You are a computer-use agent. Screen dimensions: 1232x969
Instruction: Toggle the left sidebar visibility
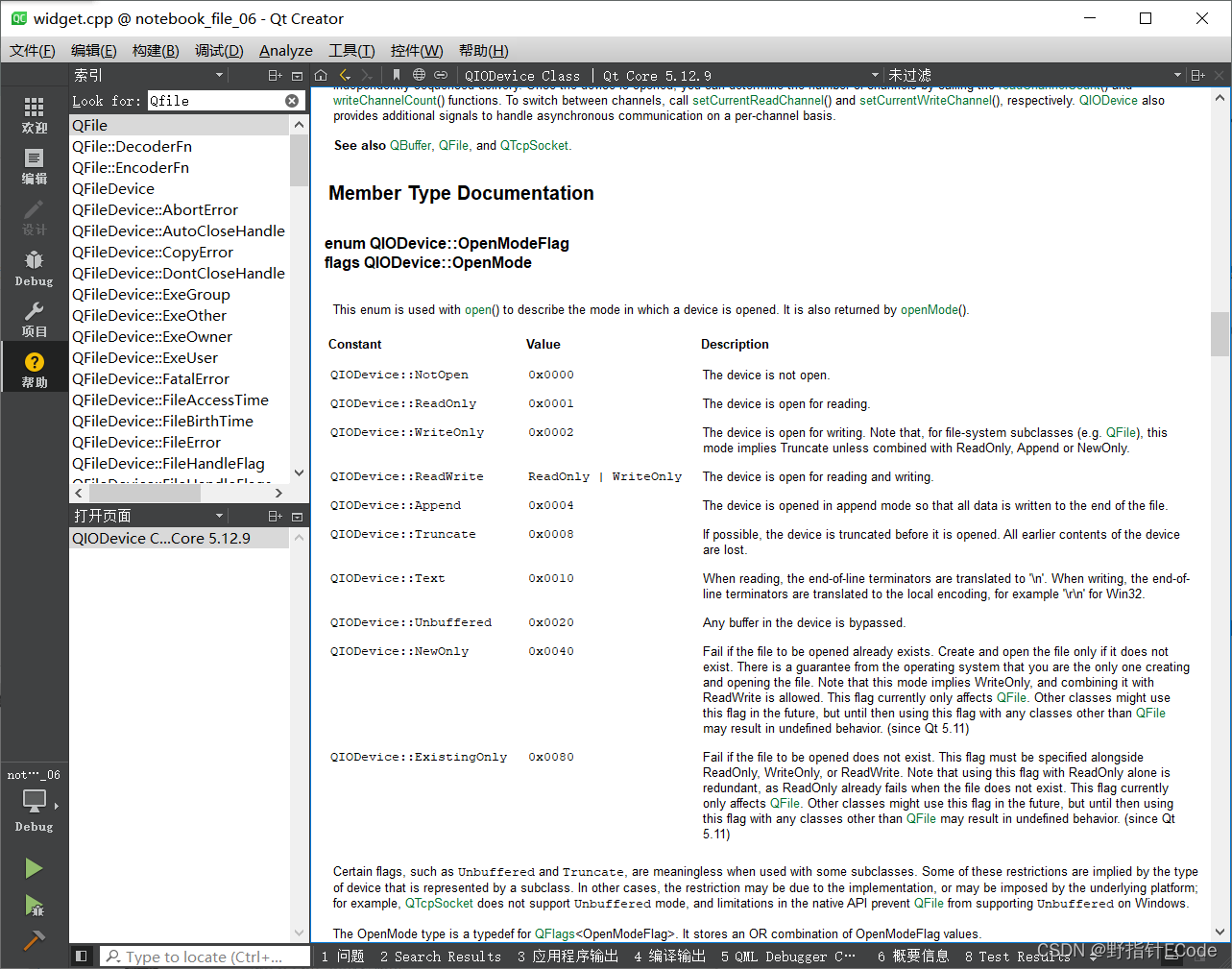82,956
